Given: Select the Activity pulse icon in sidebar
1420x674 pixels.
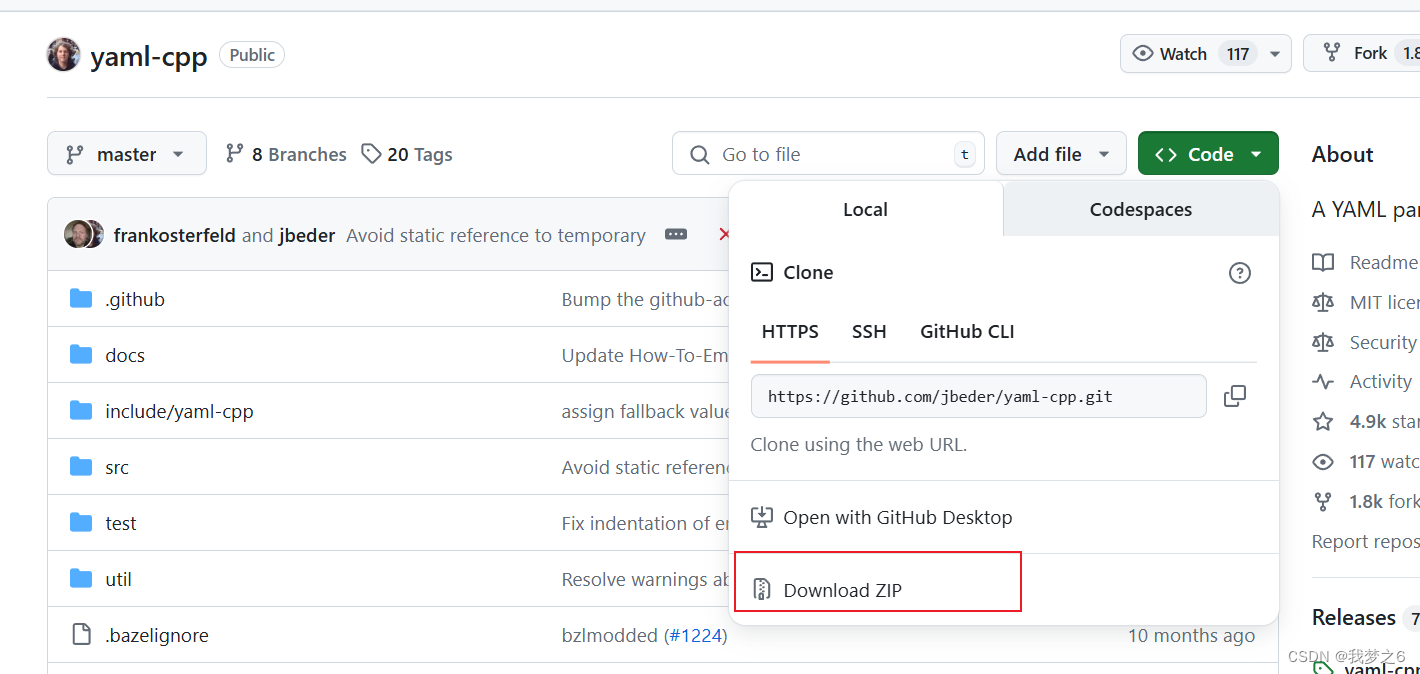Looking at the screenshot, I should click(x=1322, y=381).
